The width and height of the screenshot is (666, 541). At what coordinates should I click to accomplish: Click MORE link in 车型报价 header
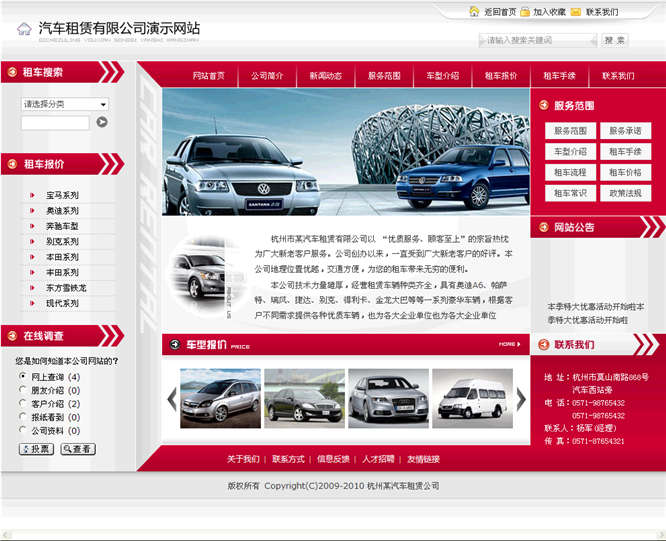(x=510, y=345)
